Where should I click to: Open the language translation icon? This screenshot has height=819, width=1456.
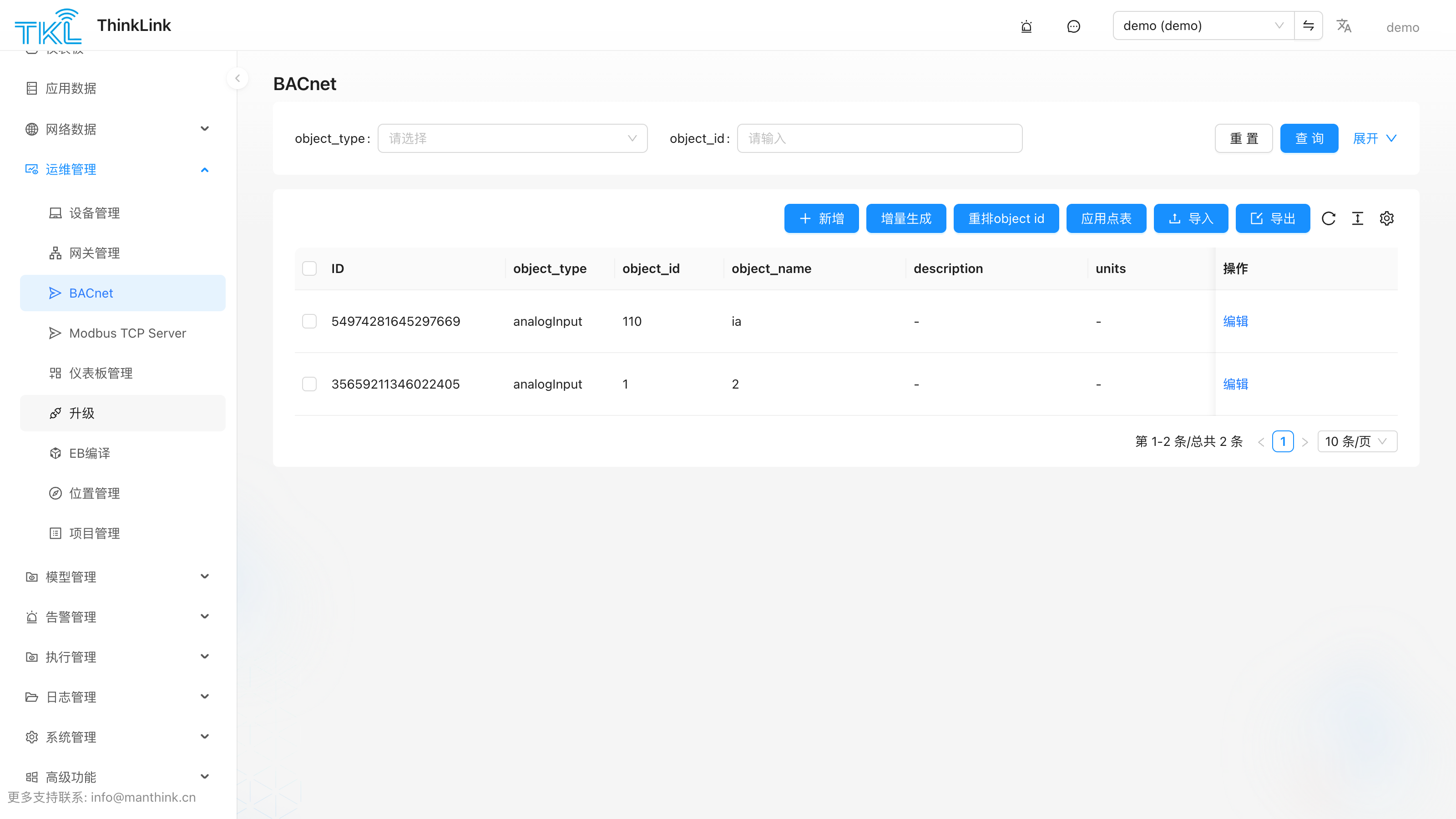coord(1344,26)
